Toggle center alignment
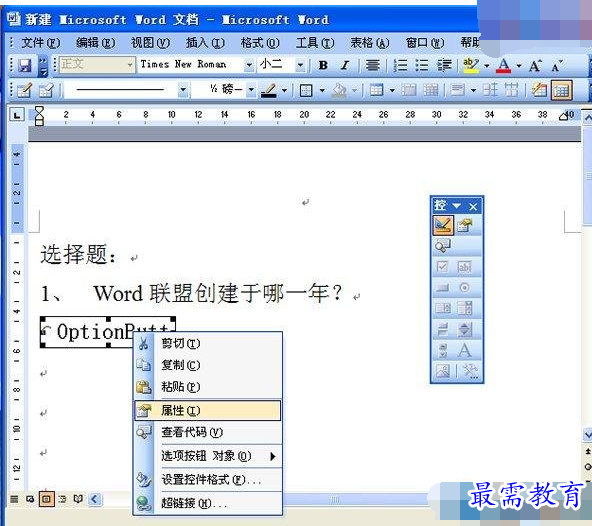Image resolution: width=592 pixels, height=526 pixels. (373, 65)
